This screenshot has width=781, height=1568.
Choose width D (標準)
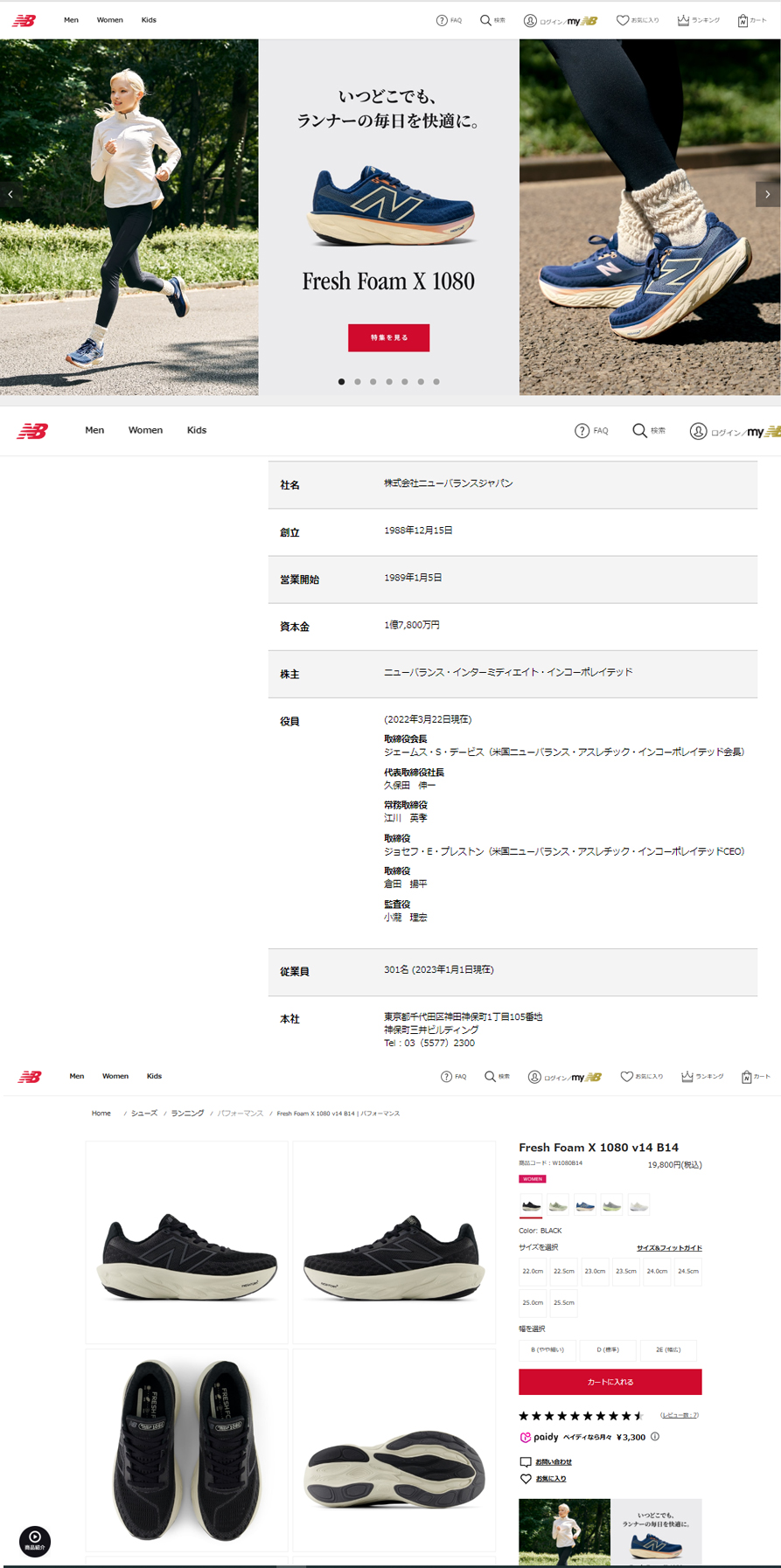(608, 1349)
